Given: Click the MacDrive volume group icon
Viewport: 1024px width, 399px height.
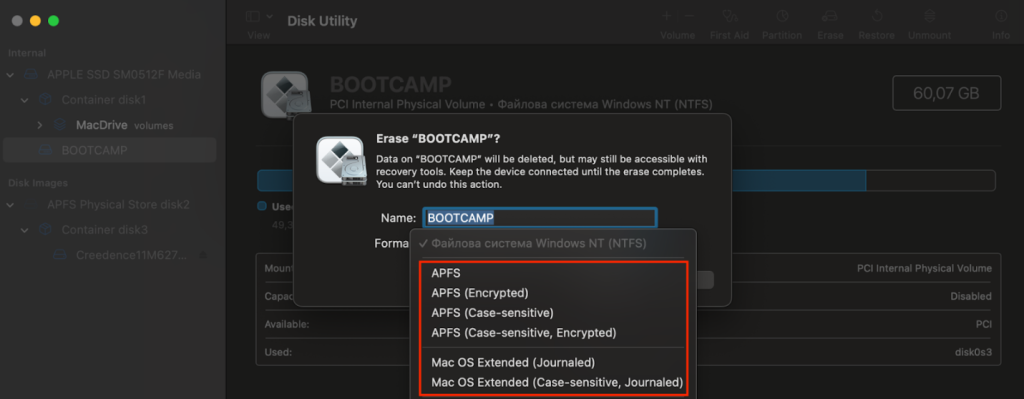Looking at the screenshot, I should [x=59, y=125].
